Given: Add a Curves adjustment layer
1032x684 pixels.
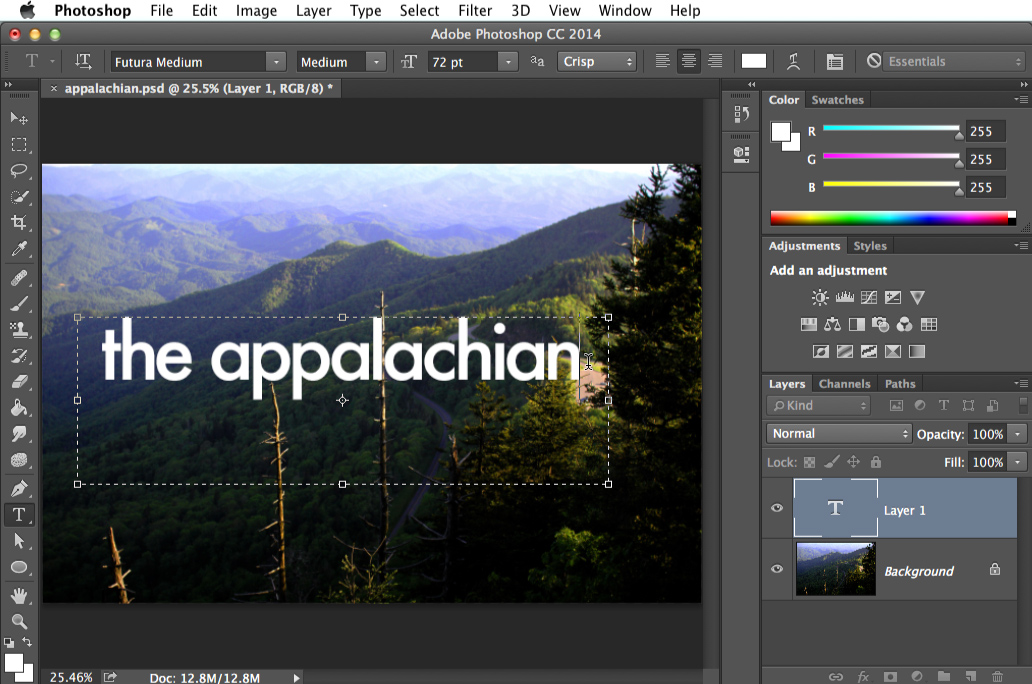Looking at the screenshot, I should [x=868, y=297].
